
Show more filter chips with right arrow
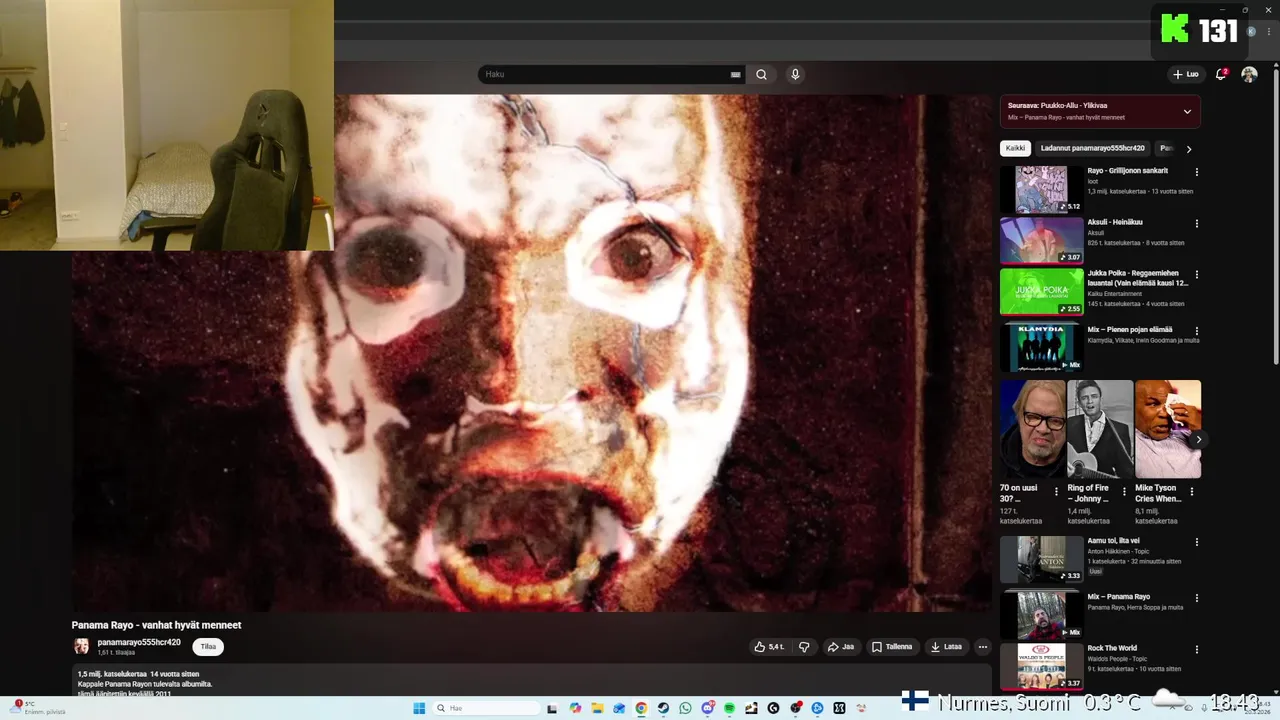(x=1188, y=149)
